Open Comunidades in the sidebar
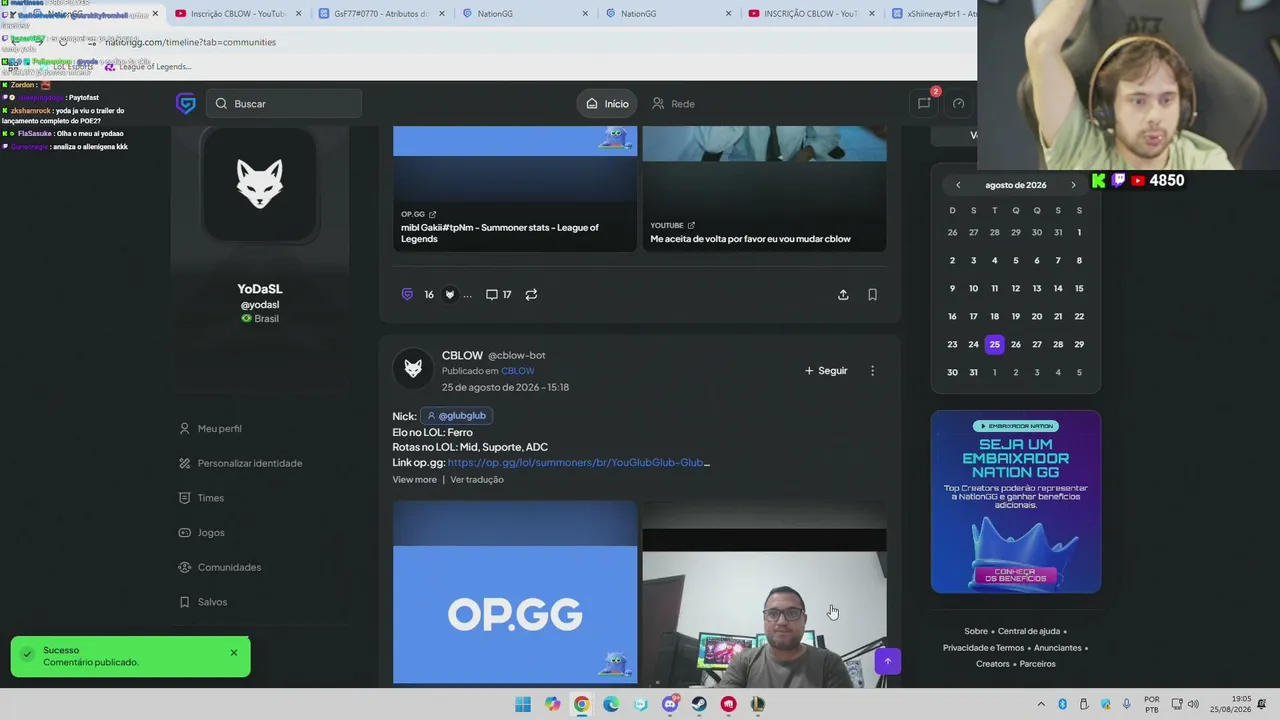This screenshot has width=1280, height=720. tap(219, 567)
